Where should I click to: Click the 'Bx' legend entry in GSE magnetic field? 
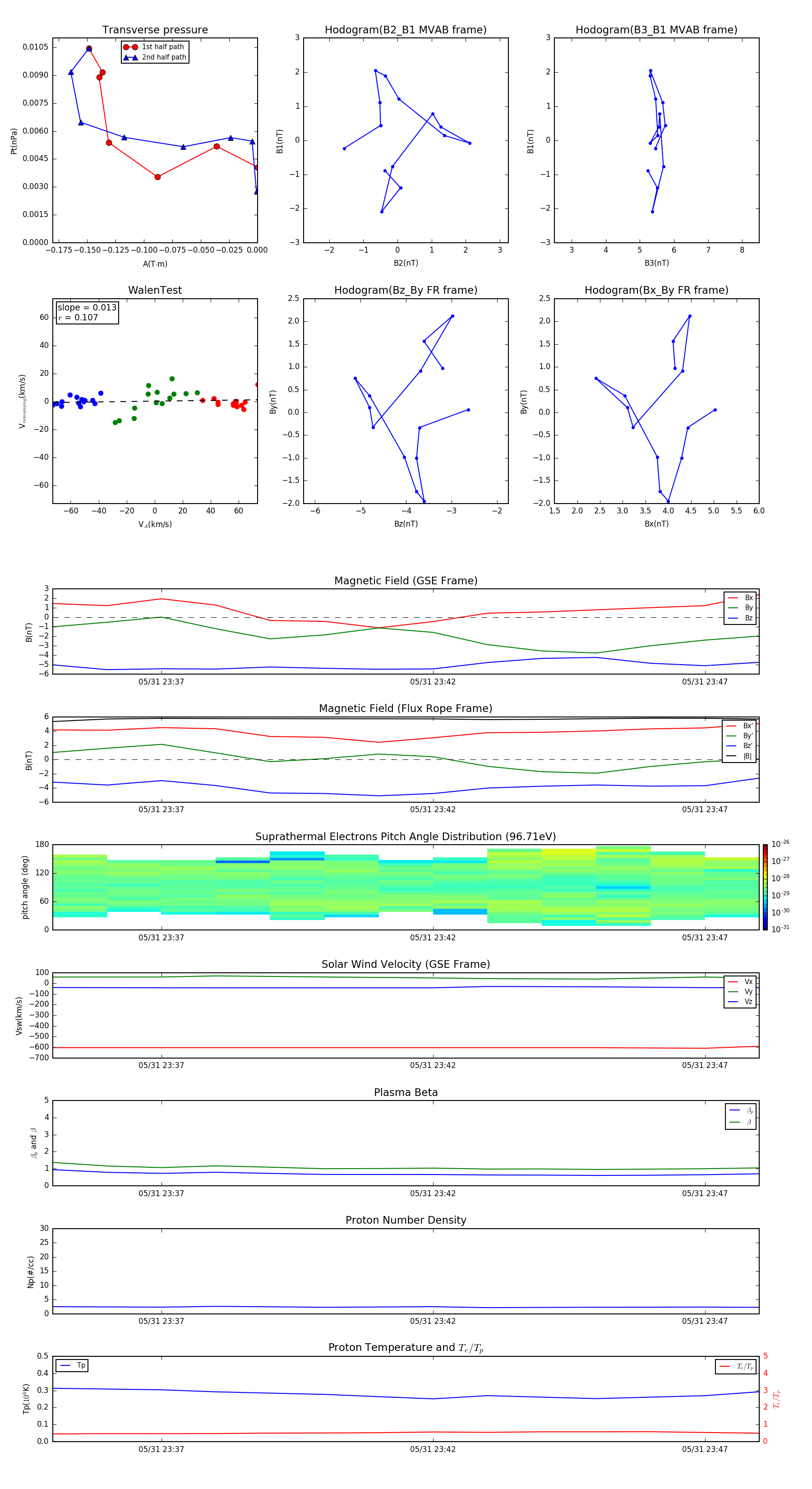pos(740,598)
